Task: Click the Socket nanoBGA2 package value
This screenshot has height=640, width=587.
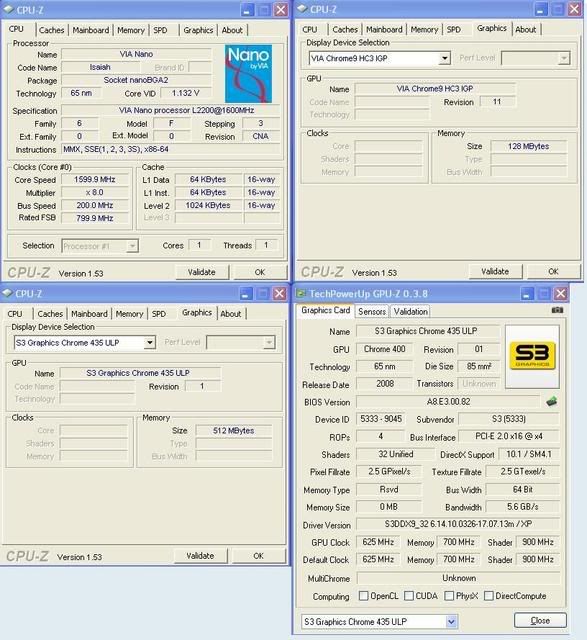Action: click(136, 80)
